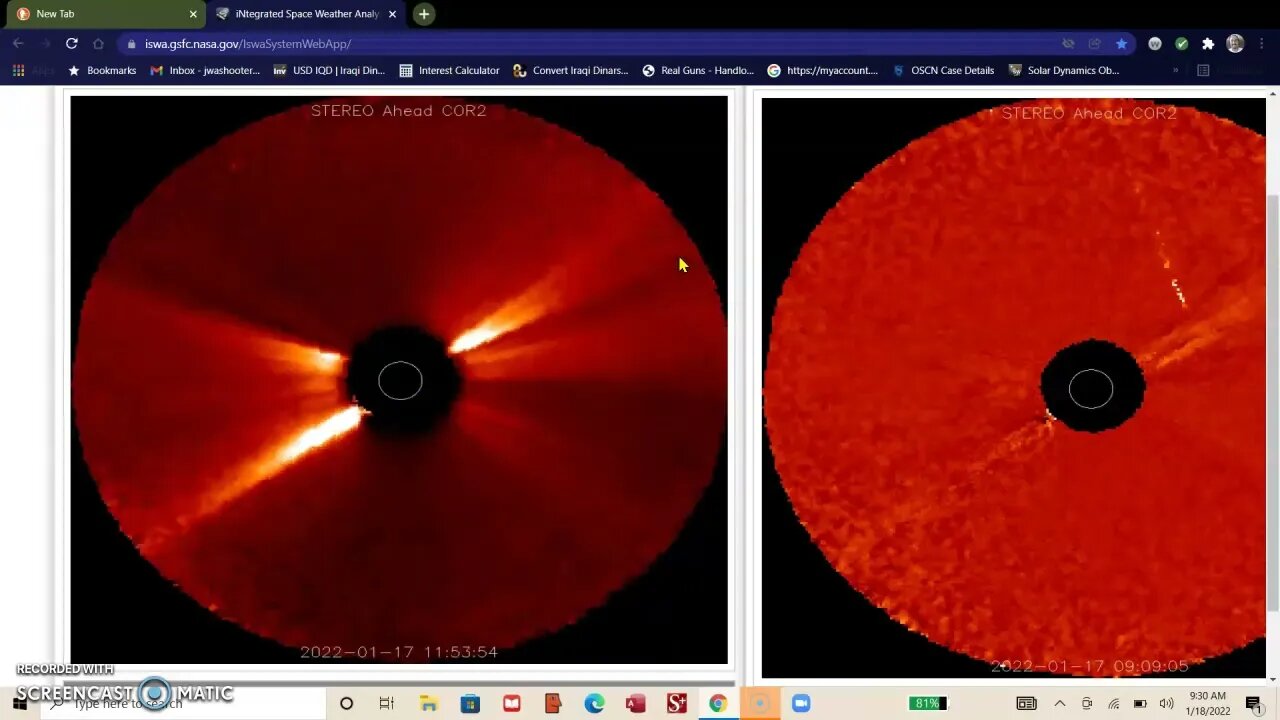The width and height of the screenshot is (1280, 720).
Task: Open the Extensions puzzle-piece menu
Action: 1208,44
